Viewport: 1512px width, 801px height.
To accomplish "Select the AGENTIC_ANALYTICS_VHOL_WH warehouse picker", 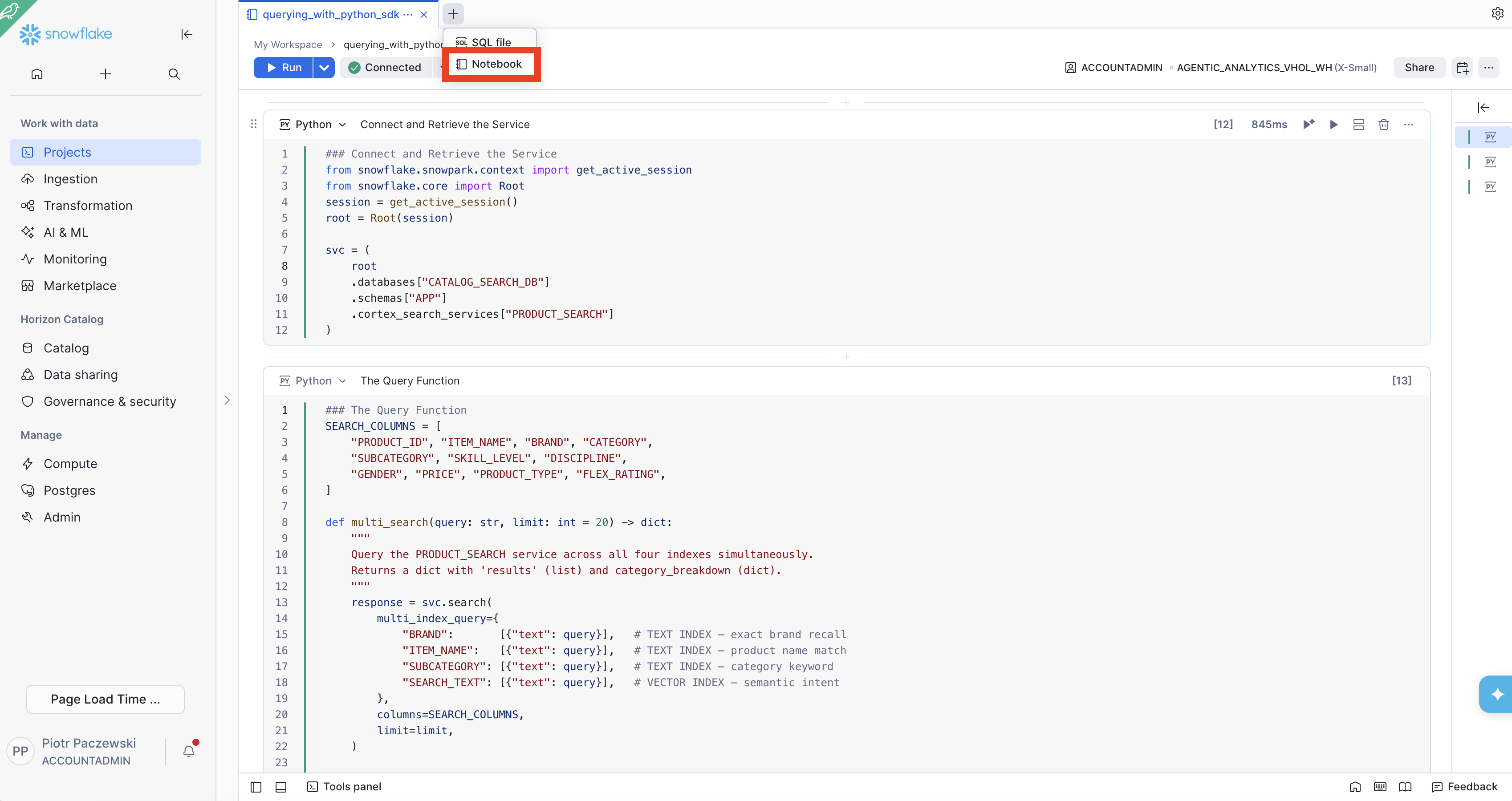I will tap(1276, 68).
